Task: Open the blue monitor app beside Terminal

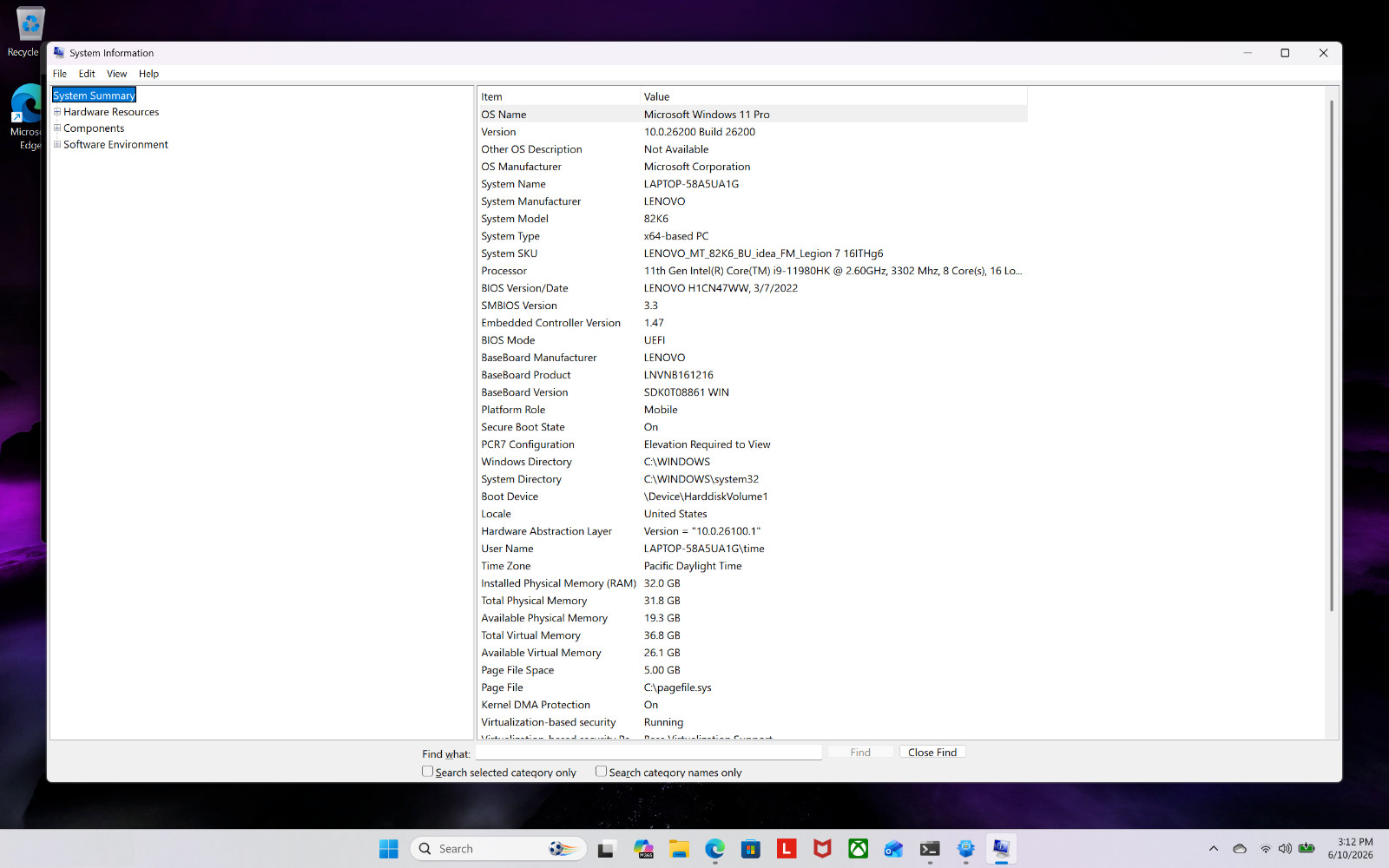Action: click(965, 849)
